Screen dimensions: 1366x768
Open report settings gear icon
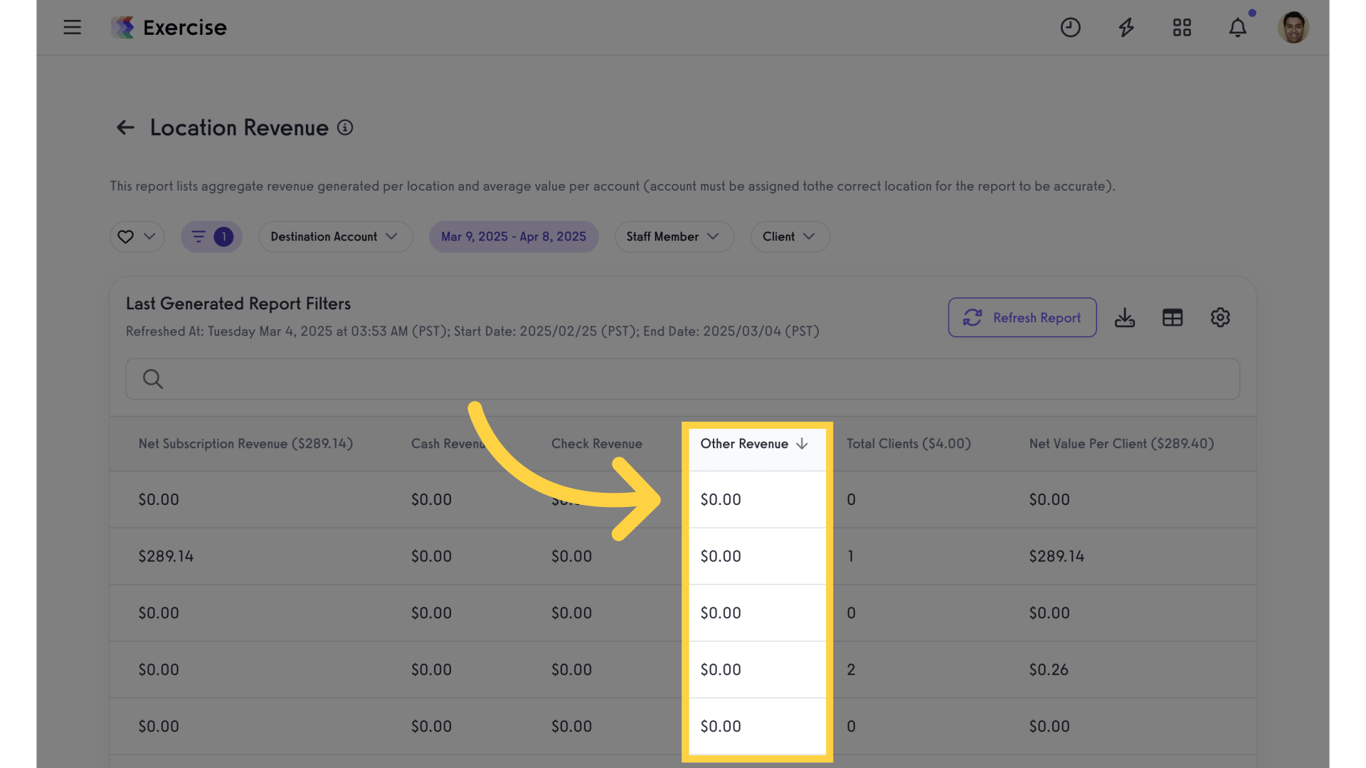click(1220, 317)
